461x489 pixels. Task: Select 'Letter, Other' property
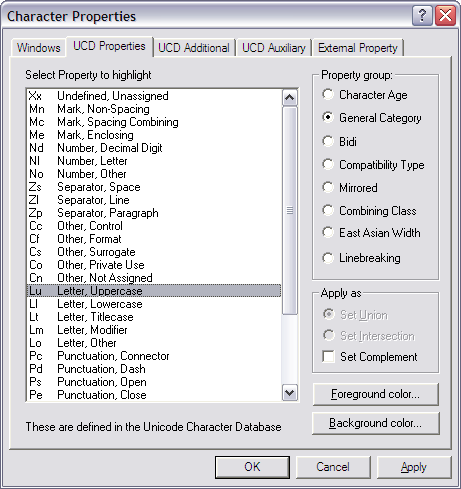tap(154, 343)
